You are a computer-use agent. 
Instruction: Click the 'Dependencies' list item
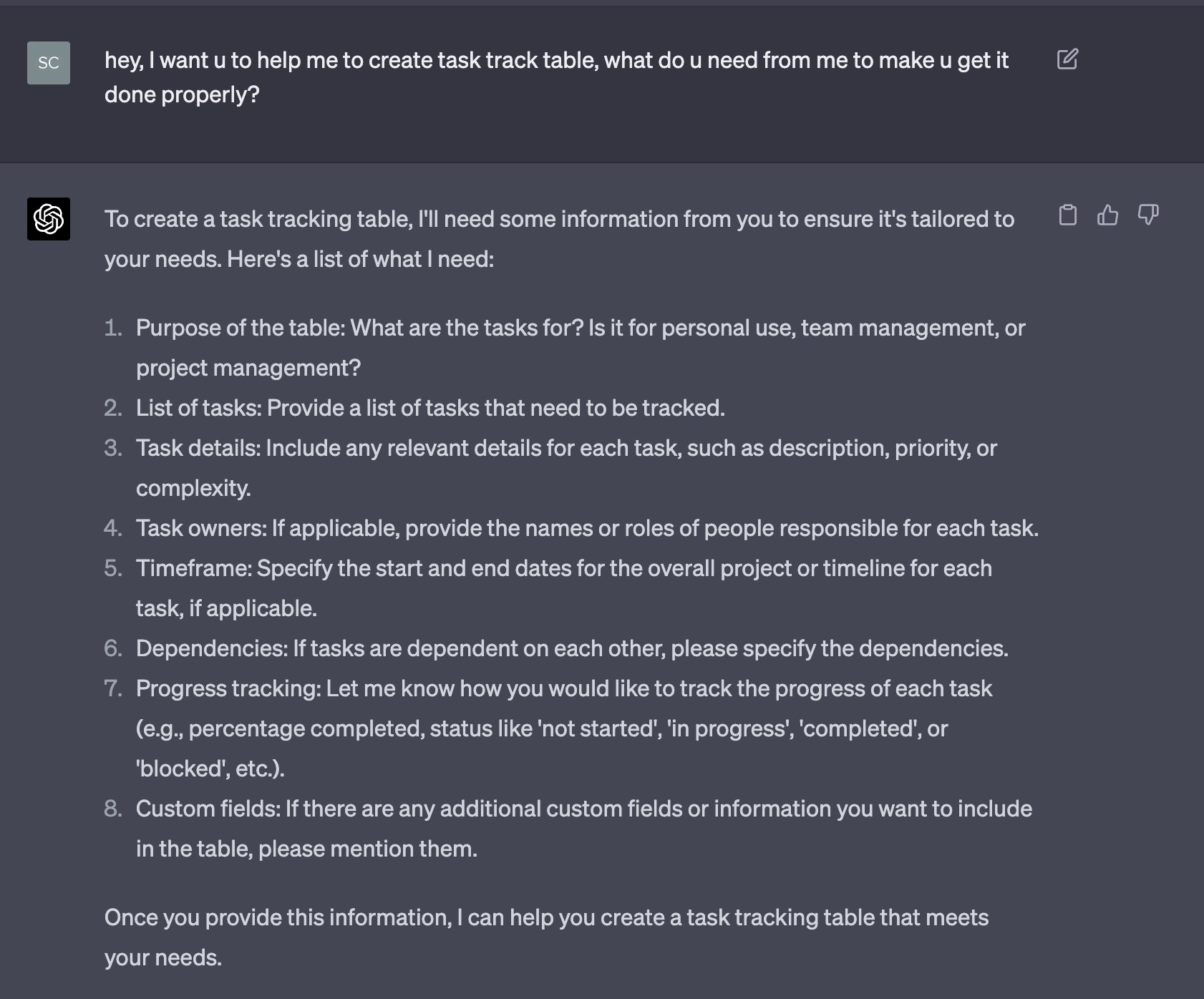click(571, 648)
